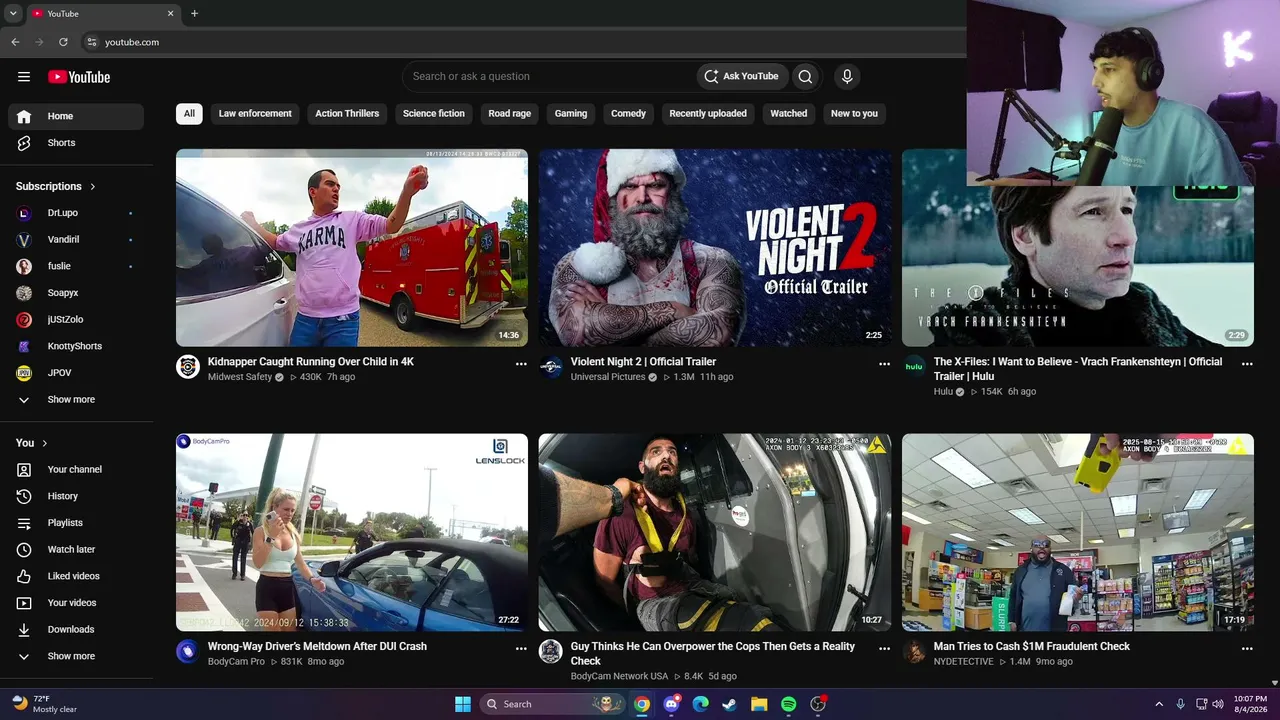
Task: Open Spotify from the taskbar
Action: pos(788,704)
